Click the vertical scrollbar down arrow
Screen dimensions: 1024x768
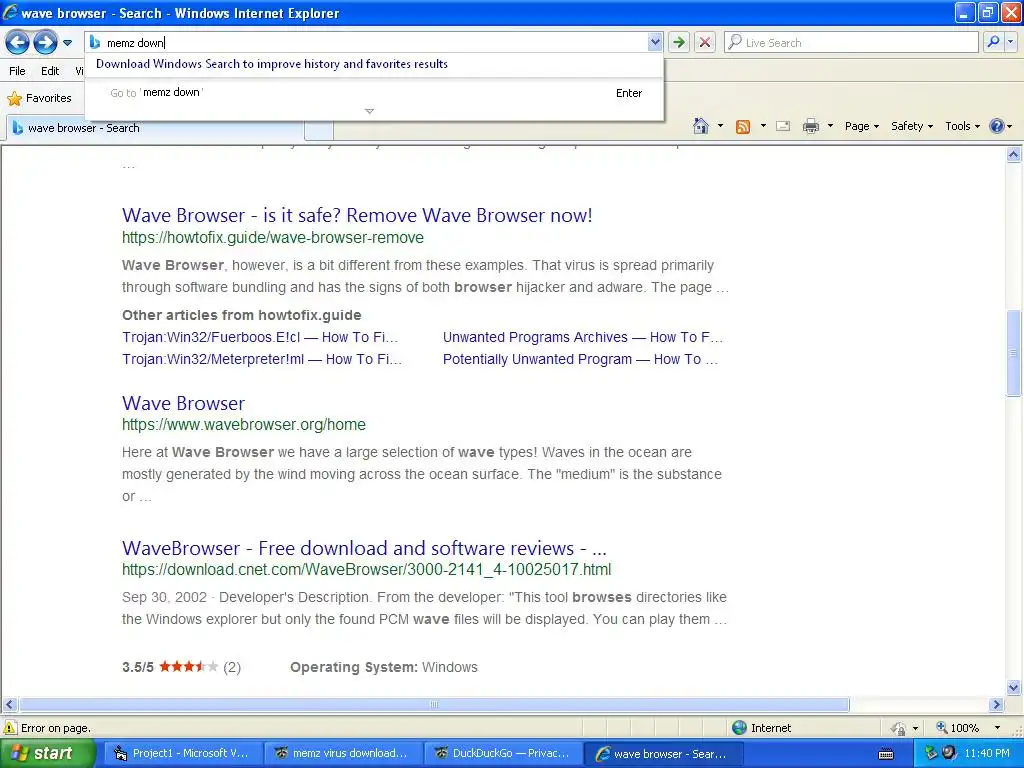pos(1014,687)
